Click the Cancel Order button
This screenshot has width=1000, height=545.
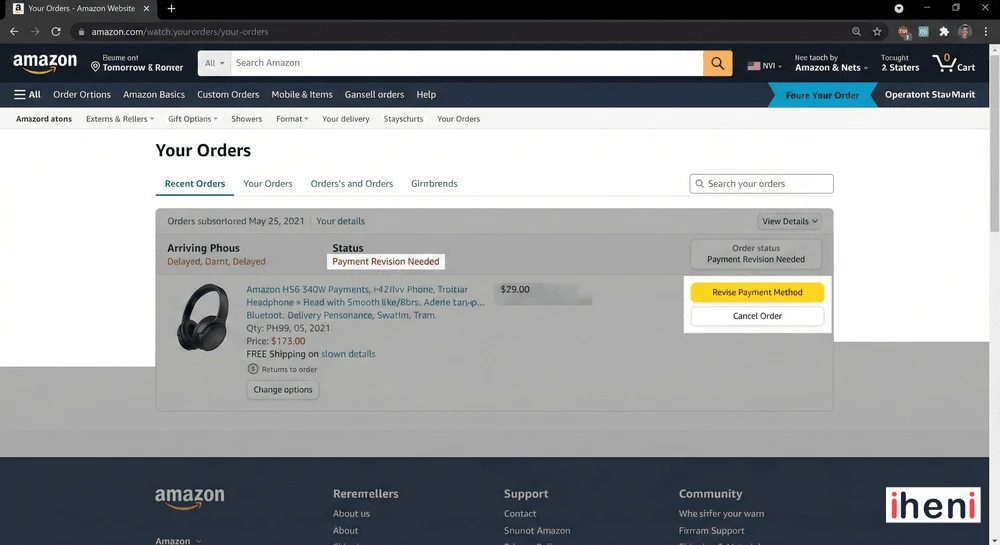(757, 316)
